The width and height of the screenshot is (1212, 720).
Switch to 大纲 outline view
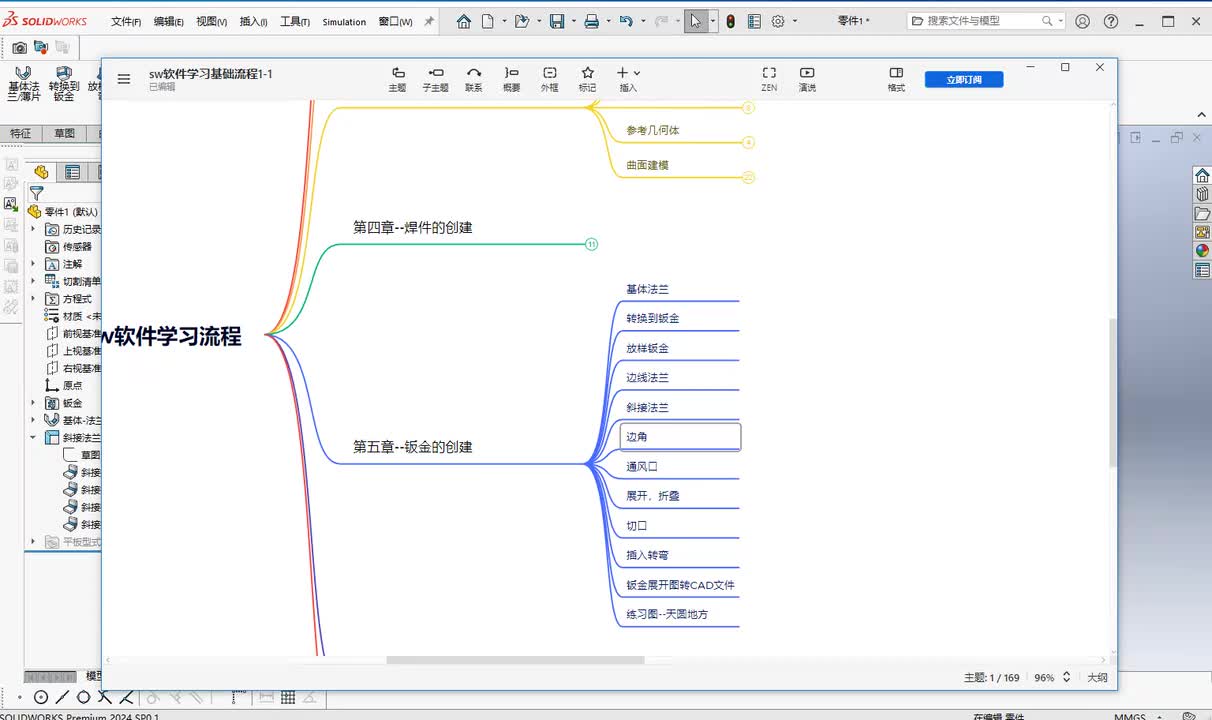click(1097, 677)
